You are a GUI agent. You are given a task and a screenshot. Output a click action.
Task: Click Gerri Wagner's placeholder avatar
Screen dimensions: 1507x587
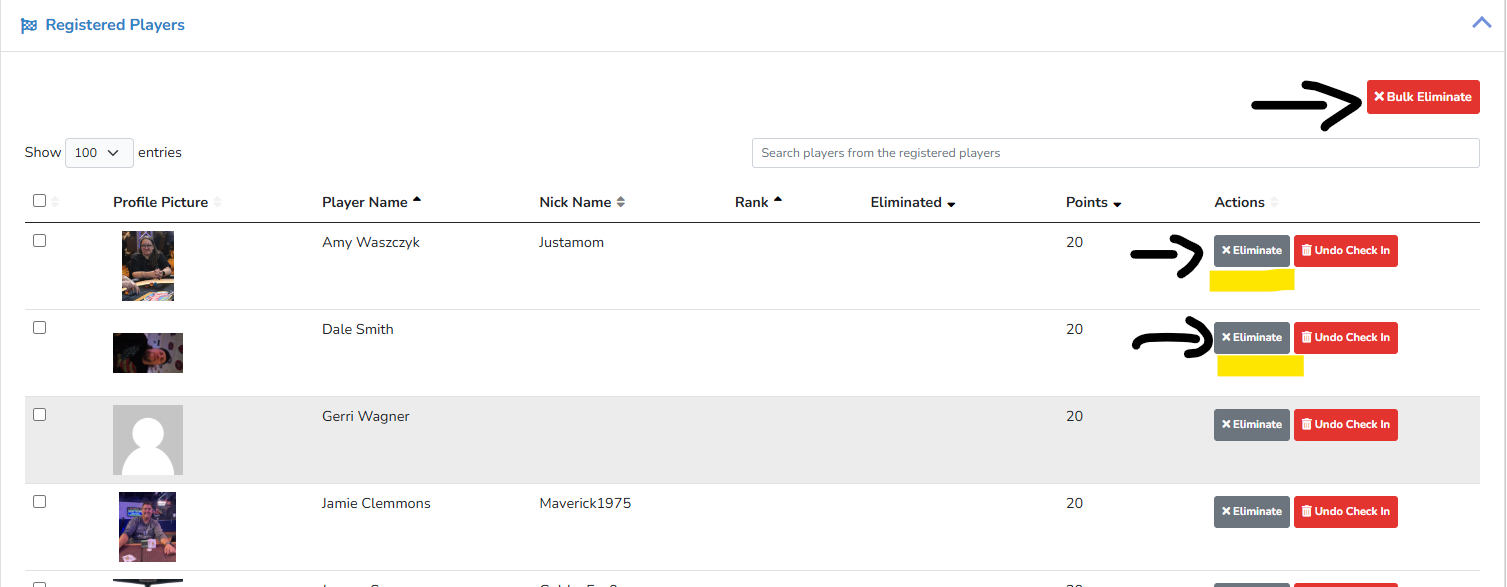pos(147,440)
